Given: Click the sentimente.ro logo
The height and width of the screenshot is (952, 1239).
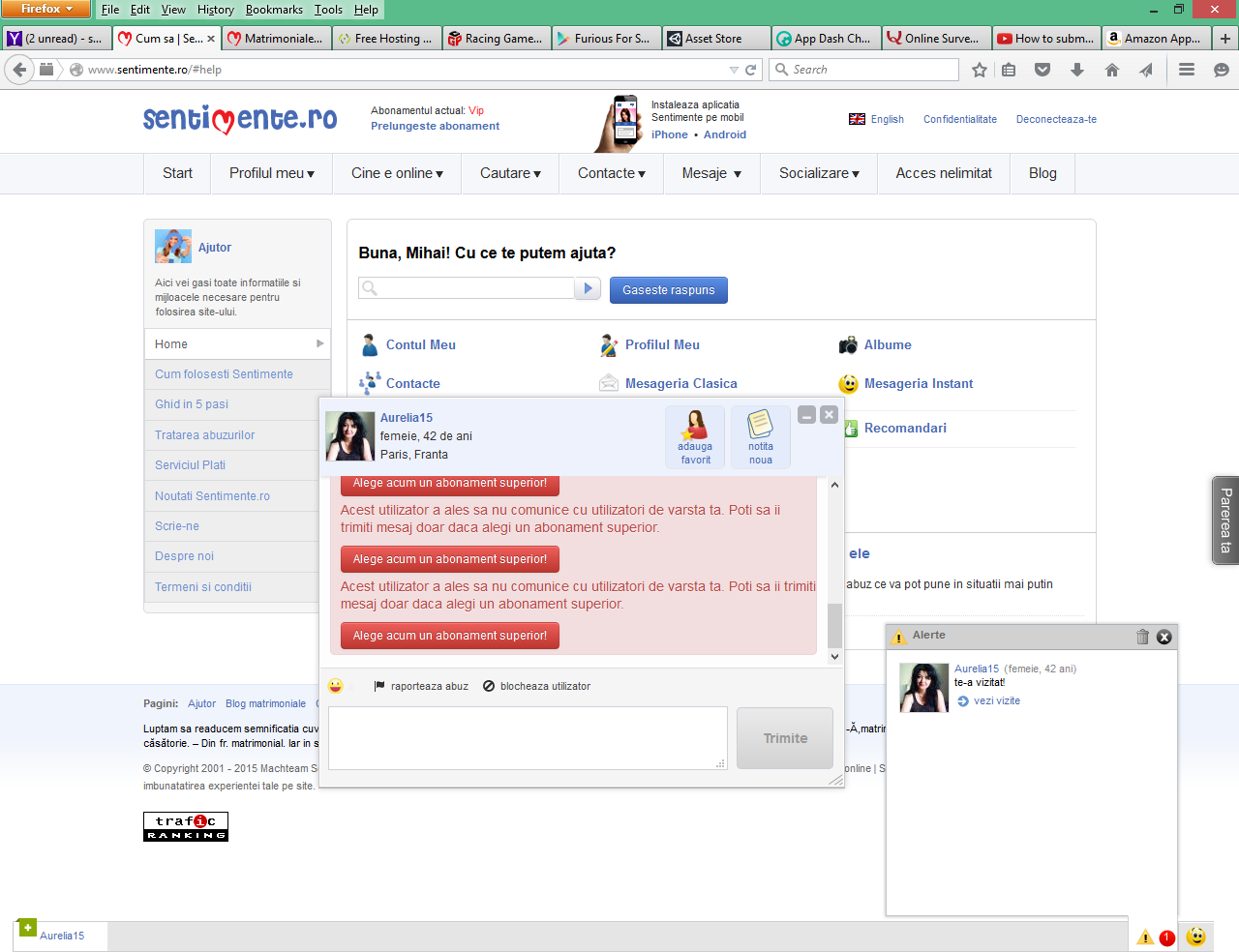Looking at the screenshot, I should [240, 119].
